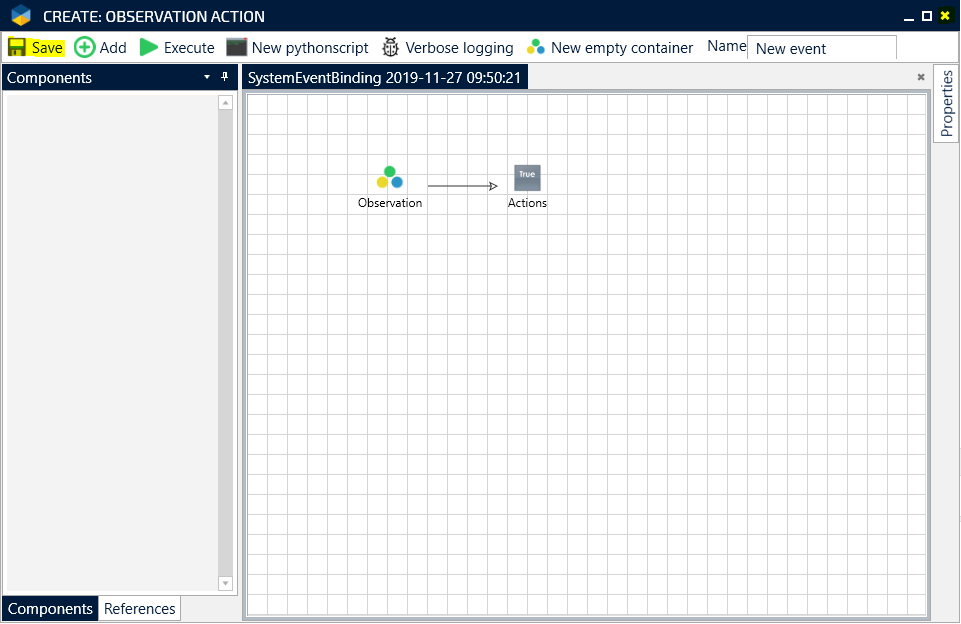Viewport: 961px width, 624px height.
Task: Click the Components scrollbar up arrow
Action: point(225,103)
